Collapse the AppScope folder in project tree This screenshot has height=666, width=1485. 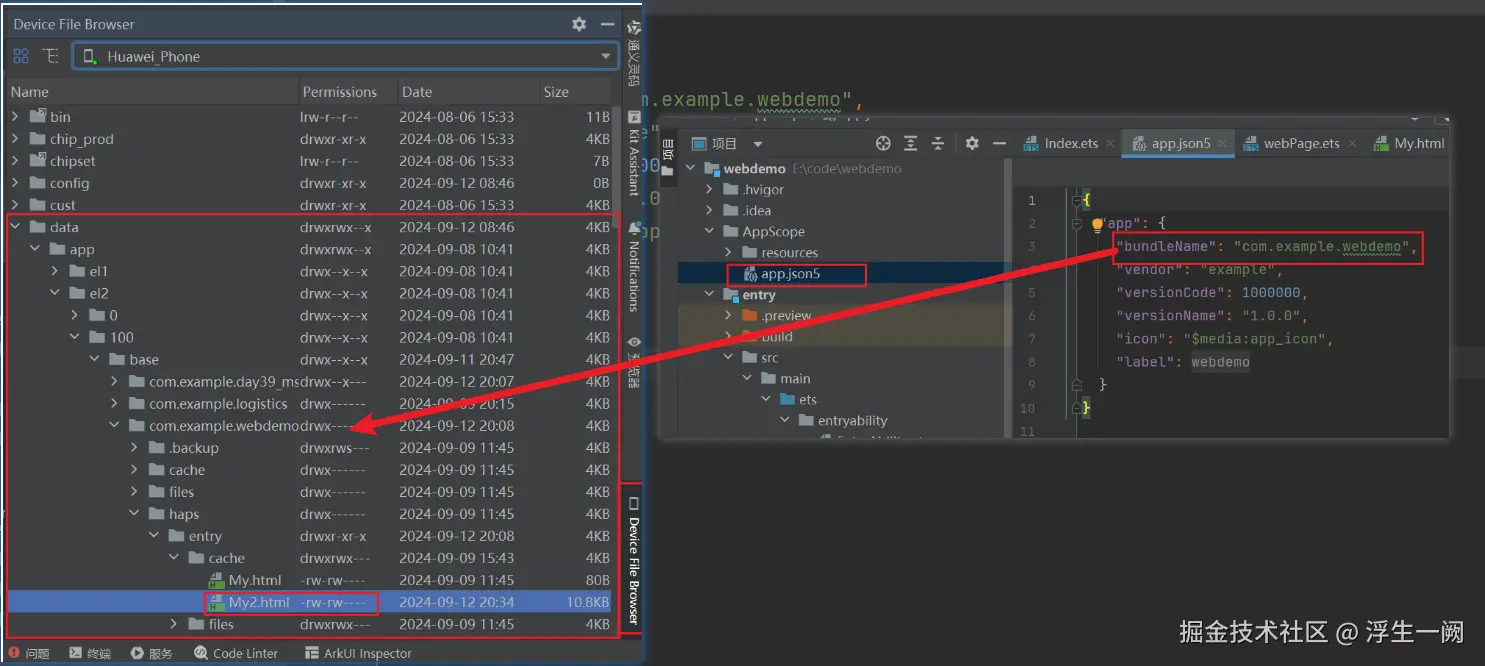pyautogui.click(x=709, y=232)
